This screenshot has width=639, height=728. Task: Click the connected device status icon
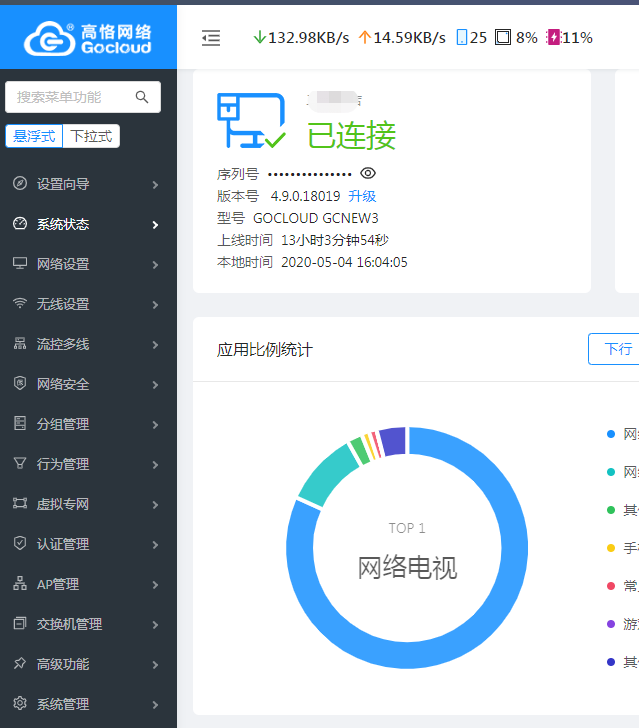tap(250, 121)
